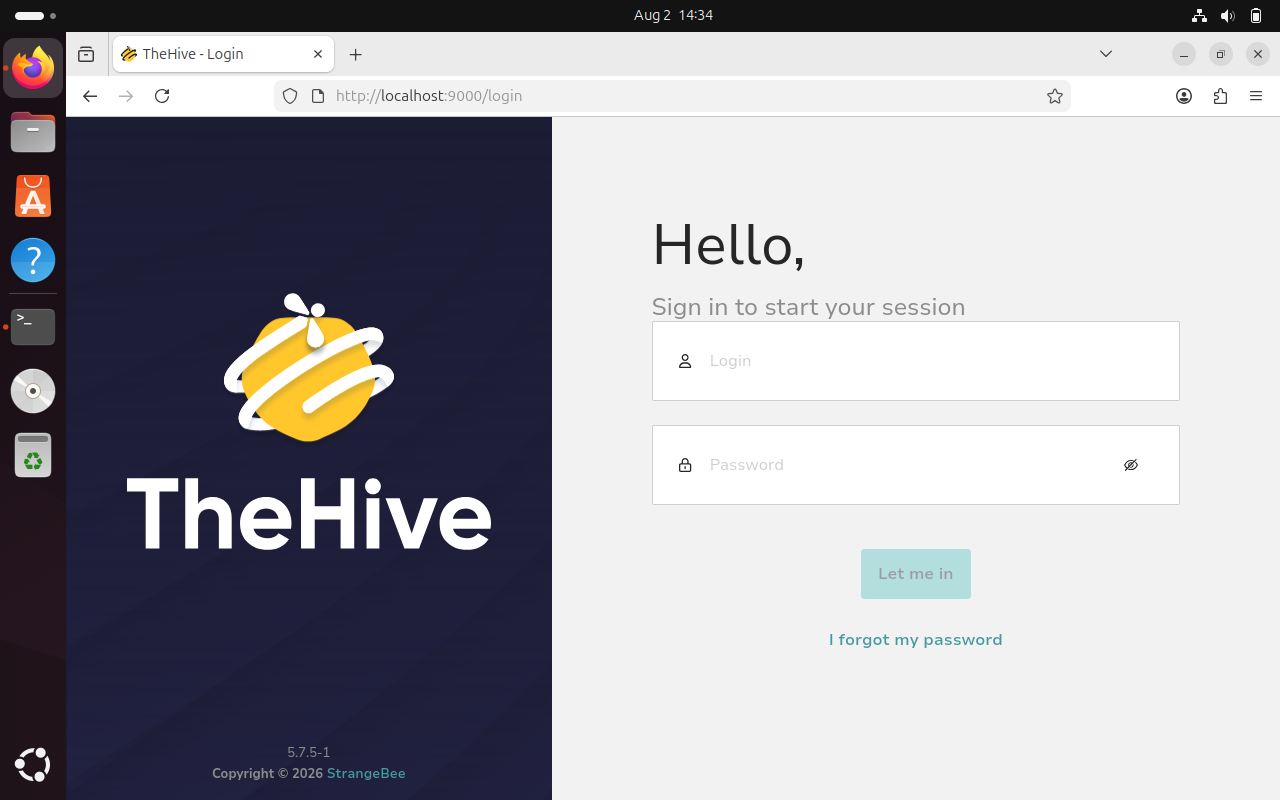Click the Sign in to start your session text

click(x=808, y=307)
